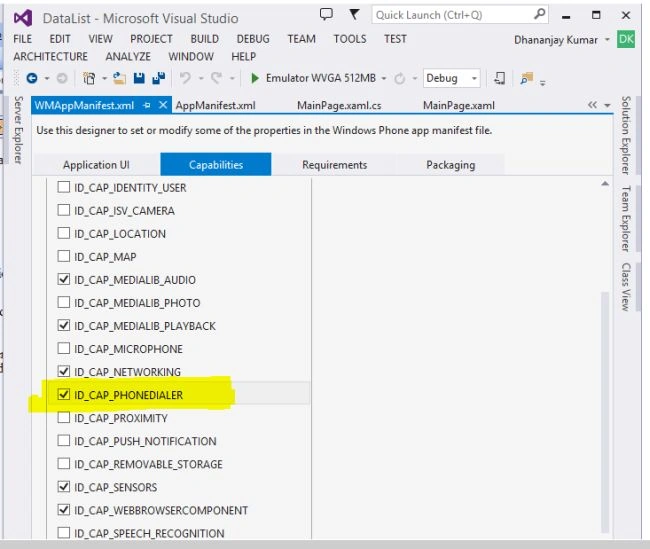Switch to Application UI designer tab

tap(96, 165)
